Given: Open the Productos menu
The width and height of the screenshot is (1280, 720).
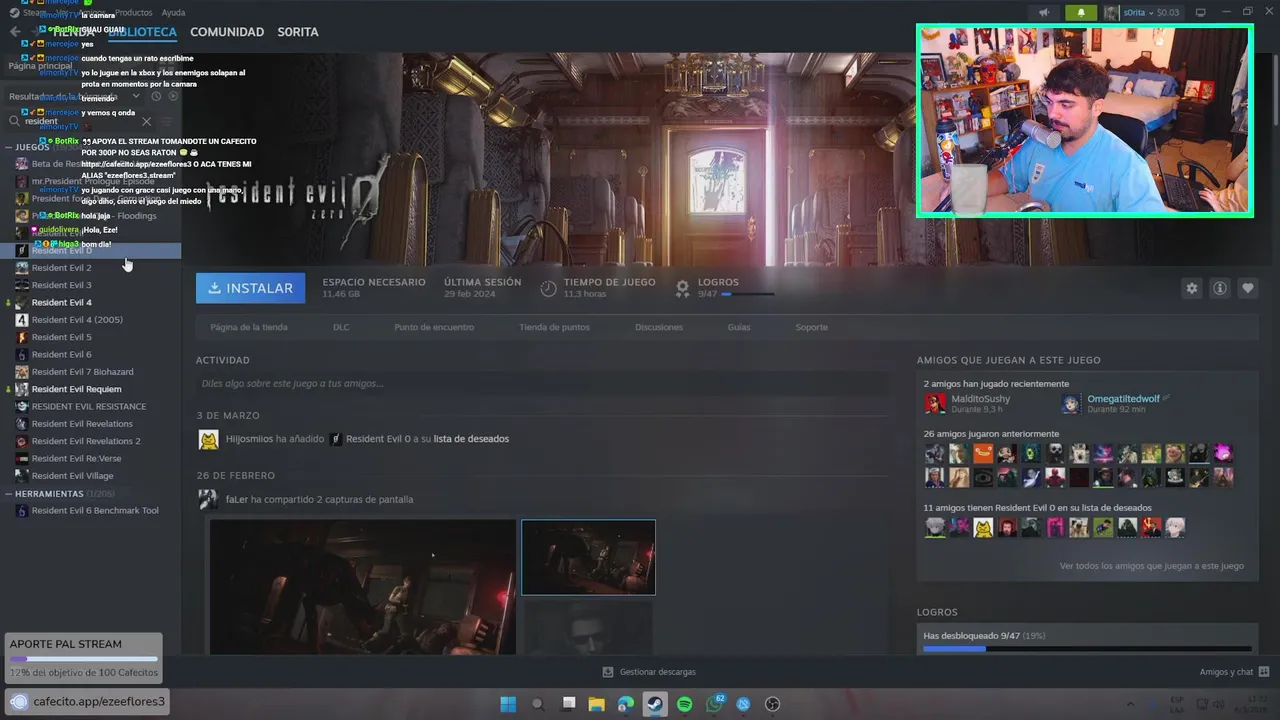Looking at the screenshot, I should (134, 12).
